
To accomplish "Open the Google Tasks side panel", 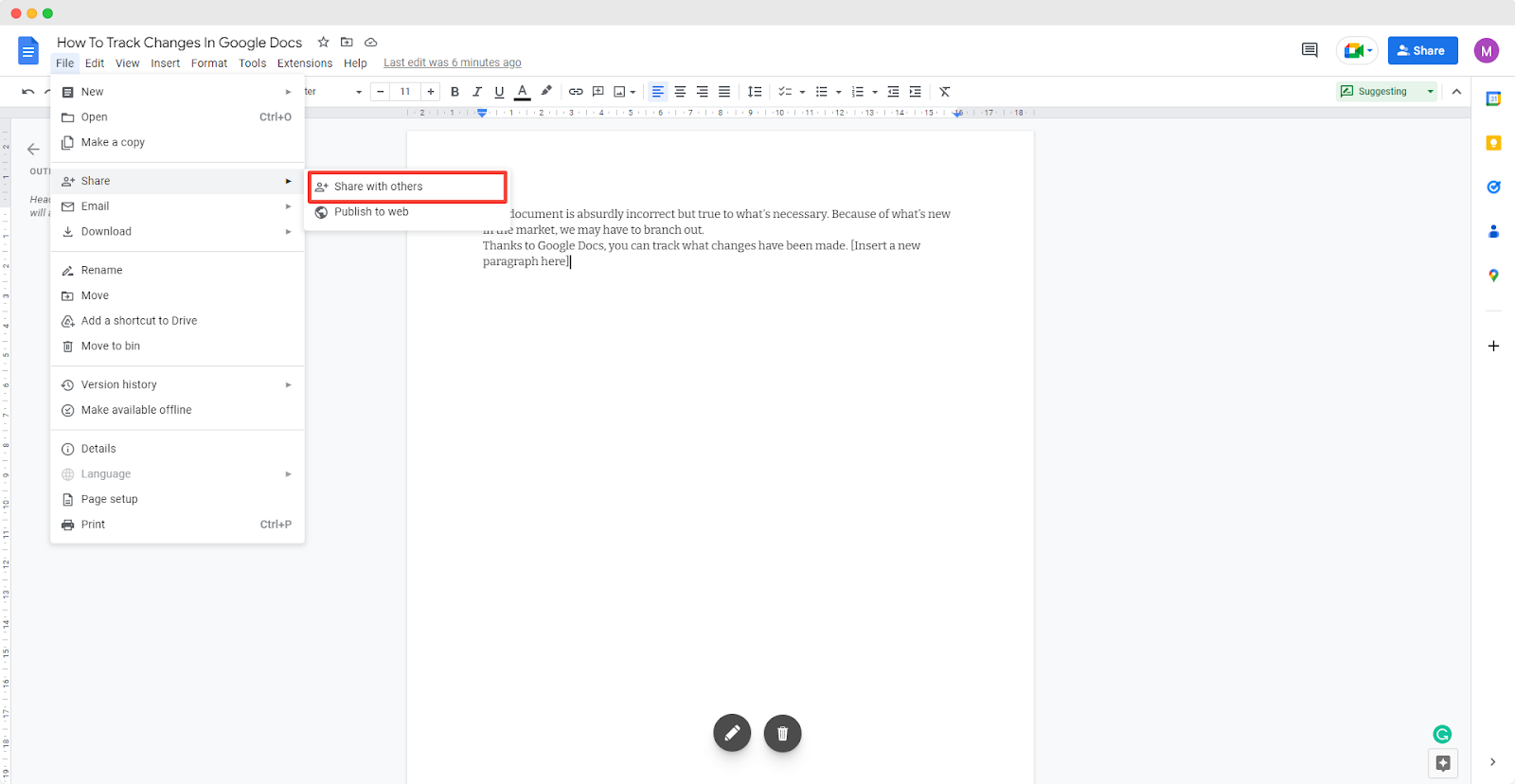I will (x=1493, y=187).
